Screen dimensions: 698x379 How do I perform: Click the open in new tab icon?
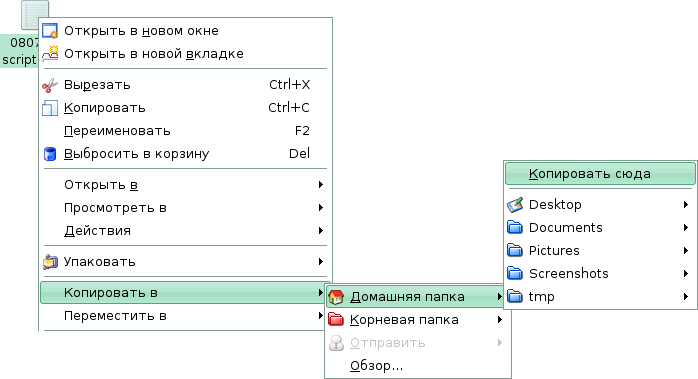pos(50,53)
